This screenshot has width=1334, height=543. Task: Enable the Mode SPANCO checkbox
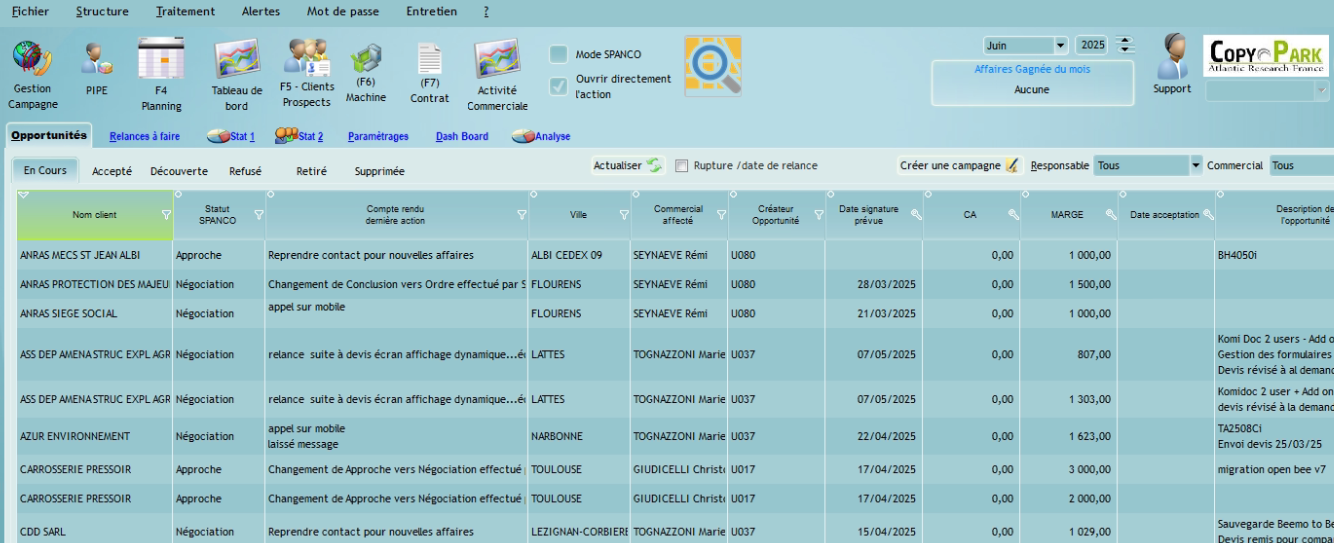(559, 54)
